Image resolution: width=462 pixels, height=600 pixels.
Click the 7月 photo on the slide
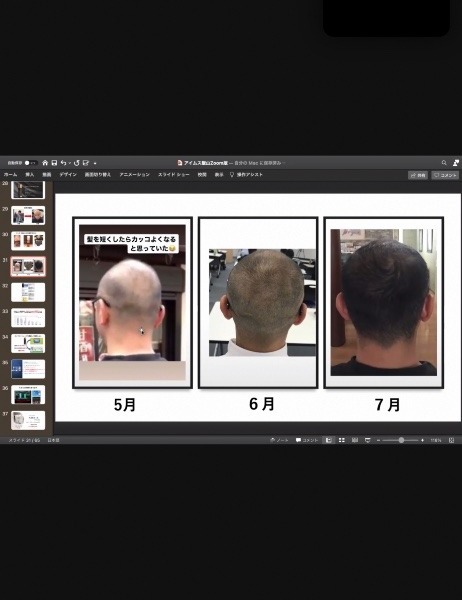[x=384, y=302]
